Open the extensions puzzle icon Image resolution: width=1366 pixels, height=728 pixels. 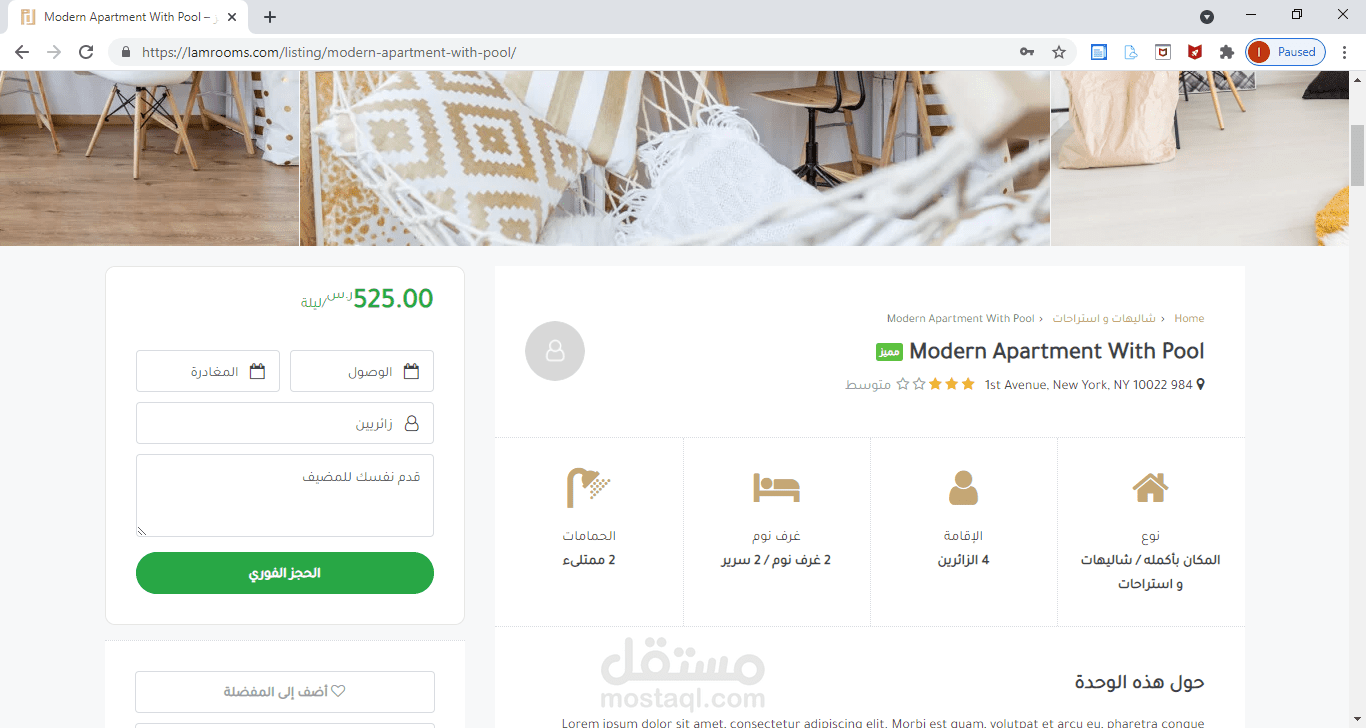click(x=1226, y=52)
